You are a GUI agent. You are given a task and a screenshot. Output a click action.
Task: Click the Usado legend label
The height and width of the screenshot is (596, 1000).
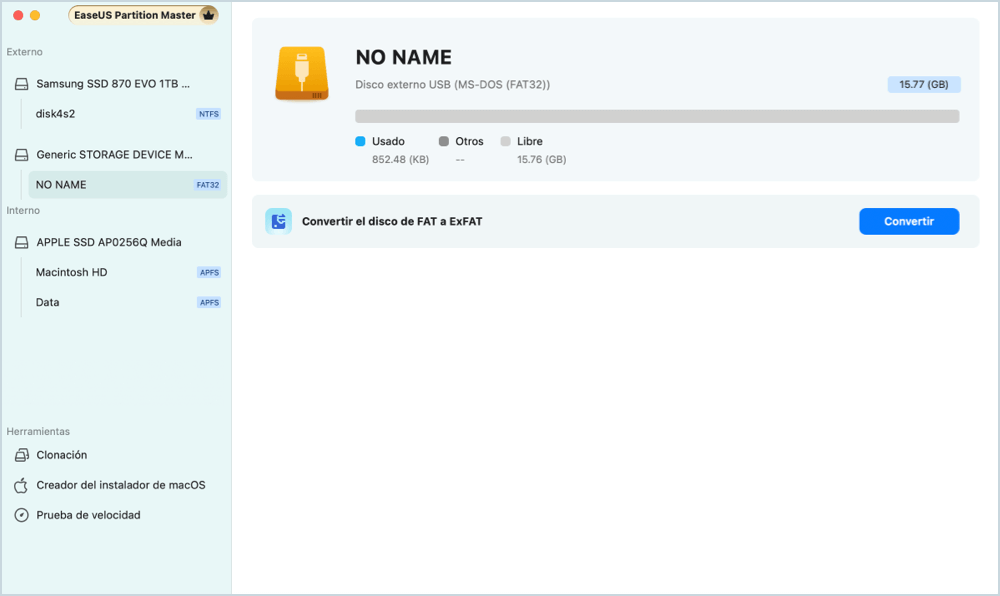click(388, 141)
